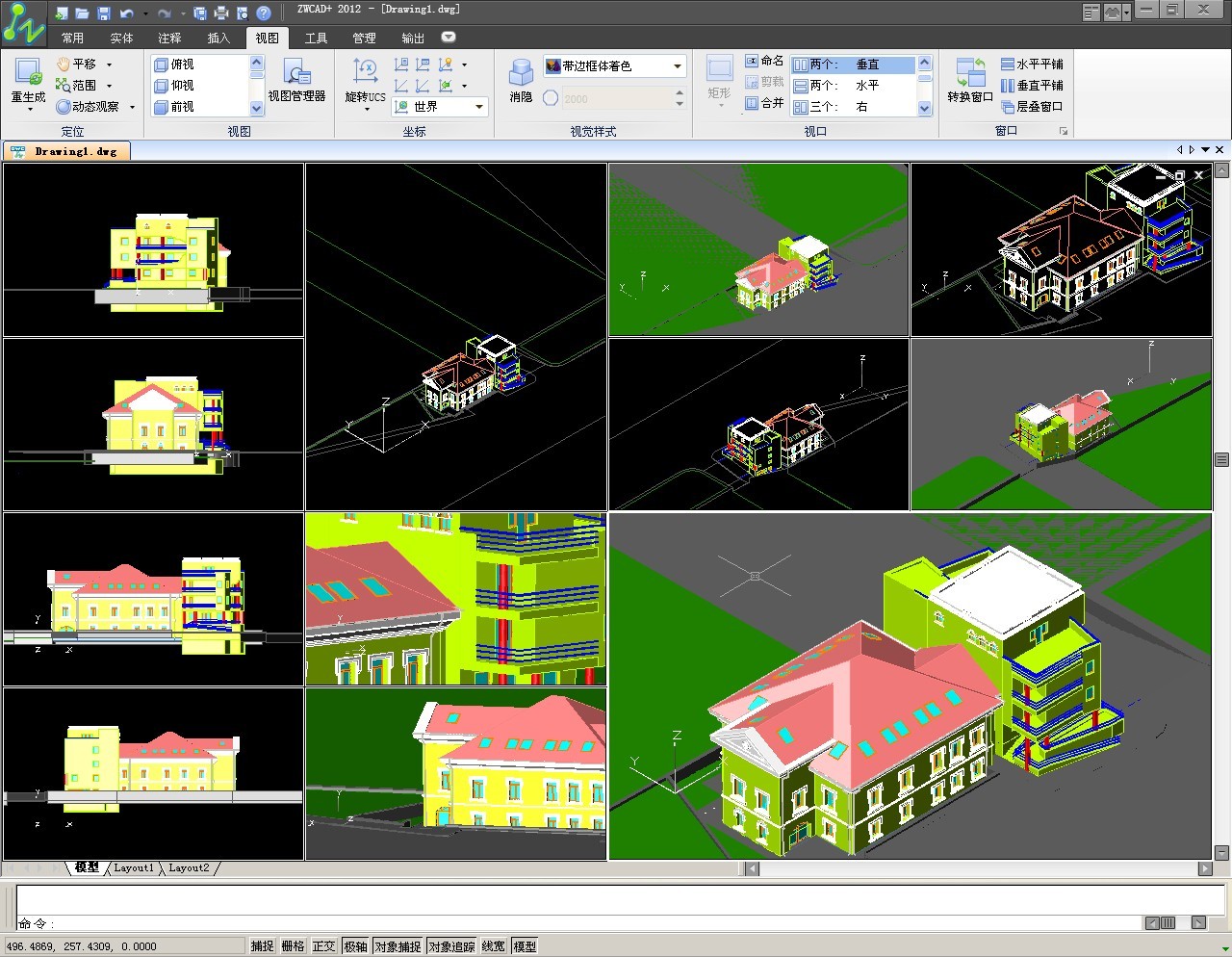Click the print icon in quick access toolbar
Image resolution: width=1232 pixels, height=957 pixels.
pyautogui.click(x=220, y=13)
